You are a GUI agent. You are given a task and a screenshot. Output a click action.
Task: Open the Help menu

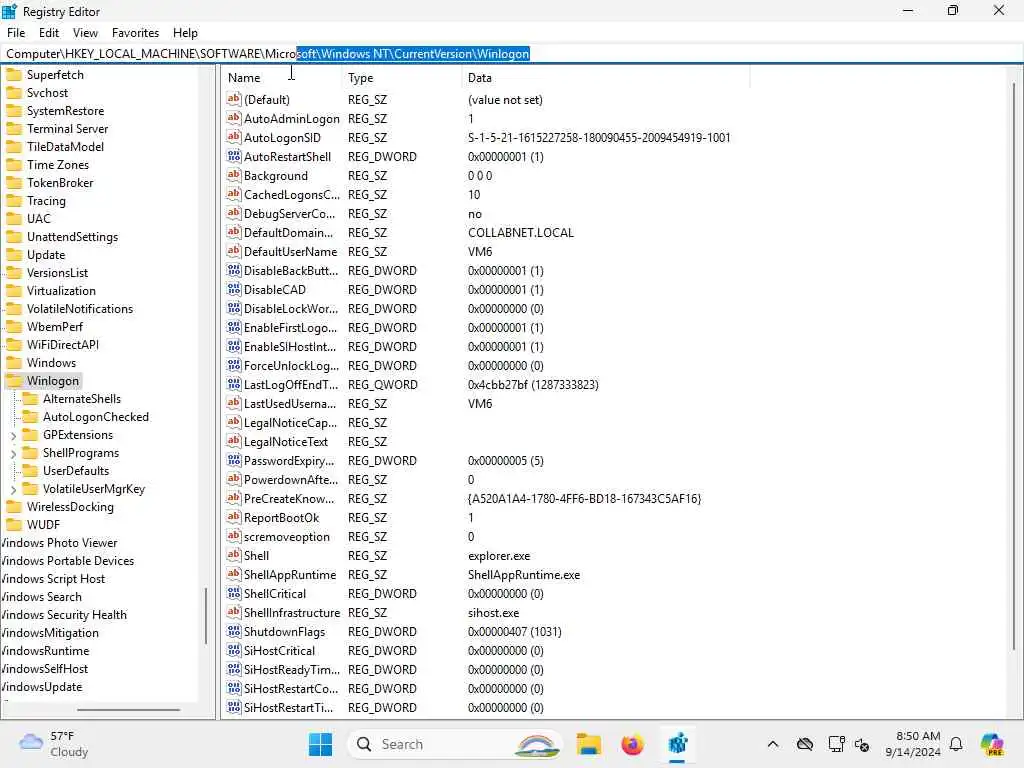[185, 33]
